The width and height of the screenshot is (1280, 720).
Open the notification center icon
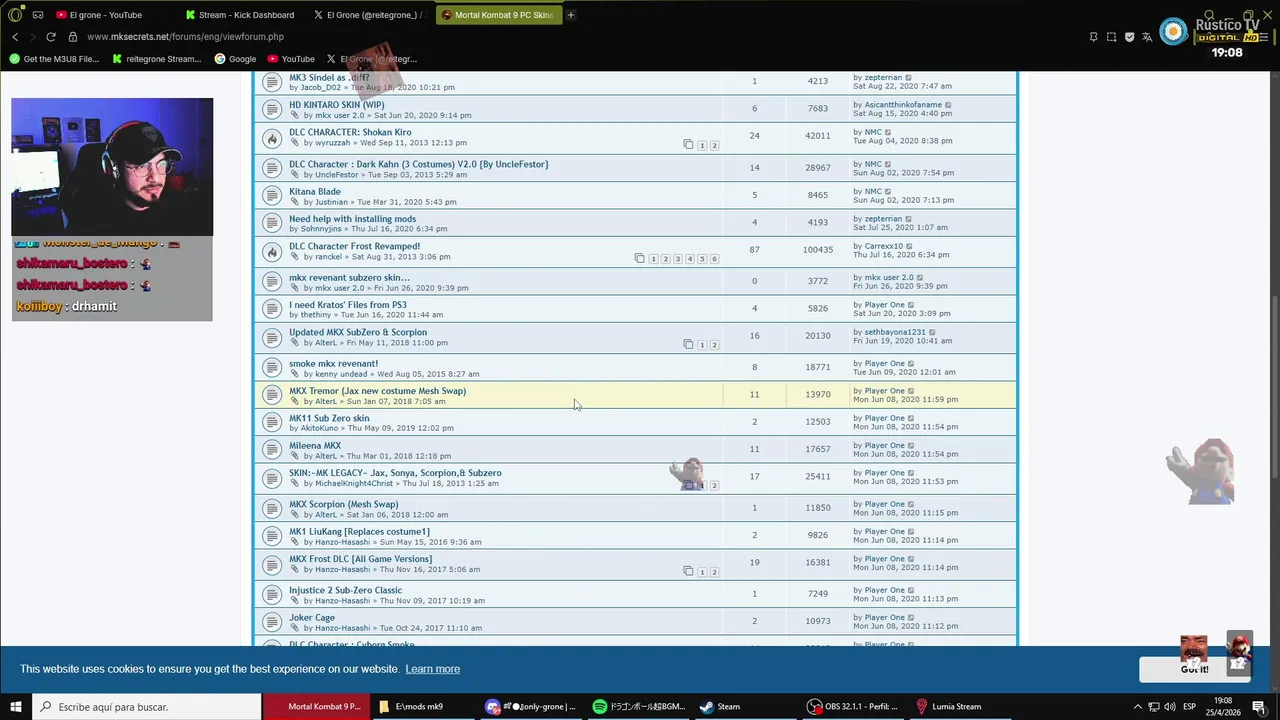[1259, 707]
